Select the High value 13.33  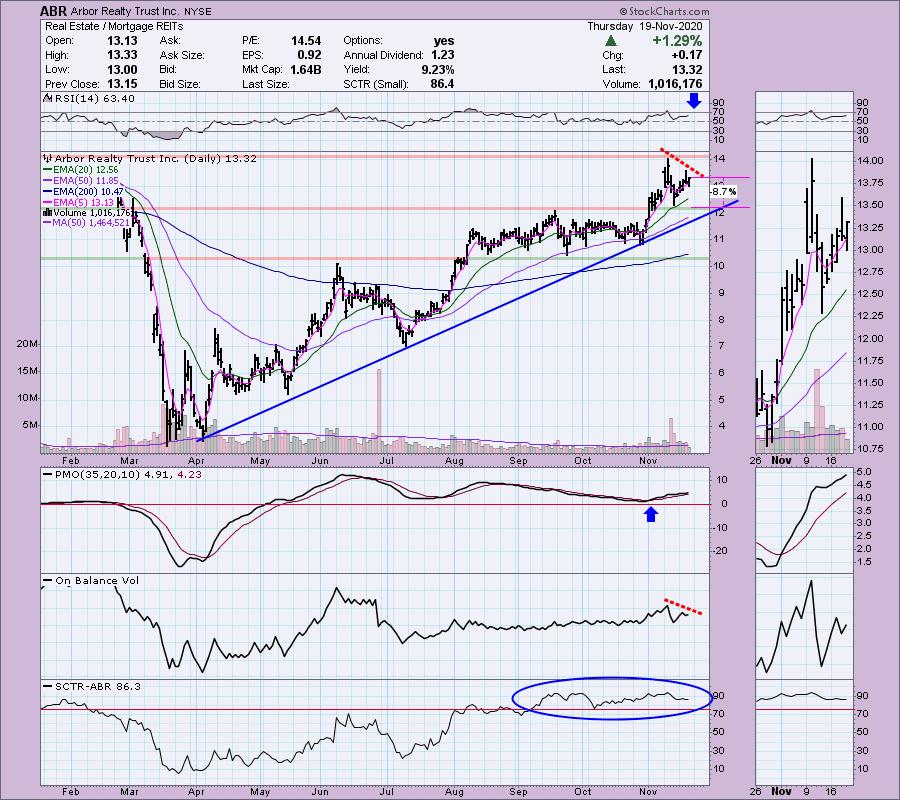point(122,55)
